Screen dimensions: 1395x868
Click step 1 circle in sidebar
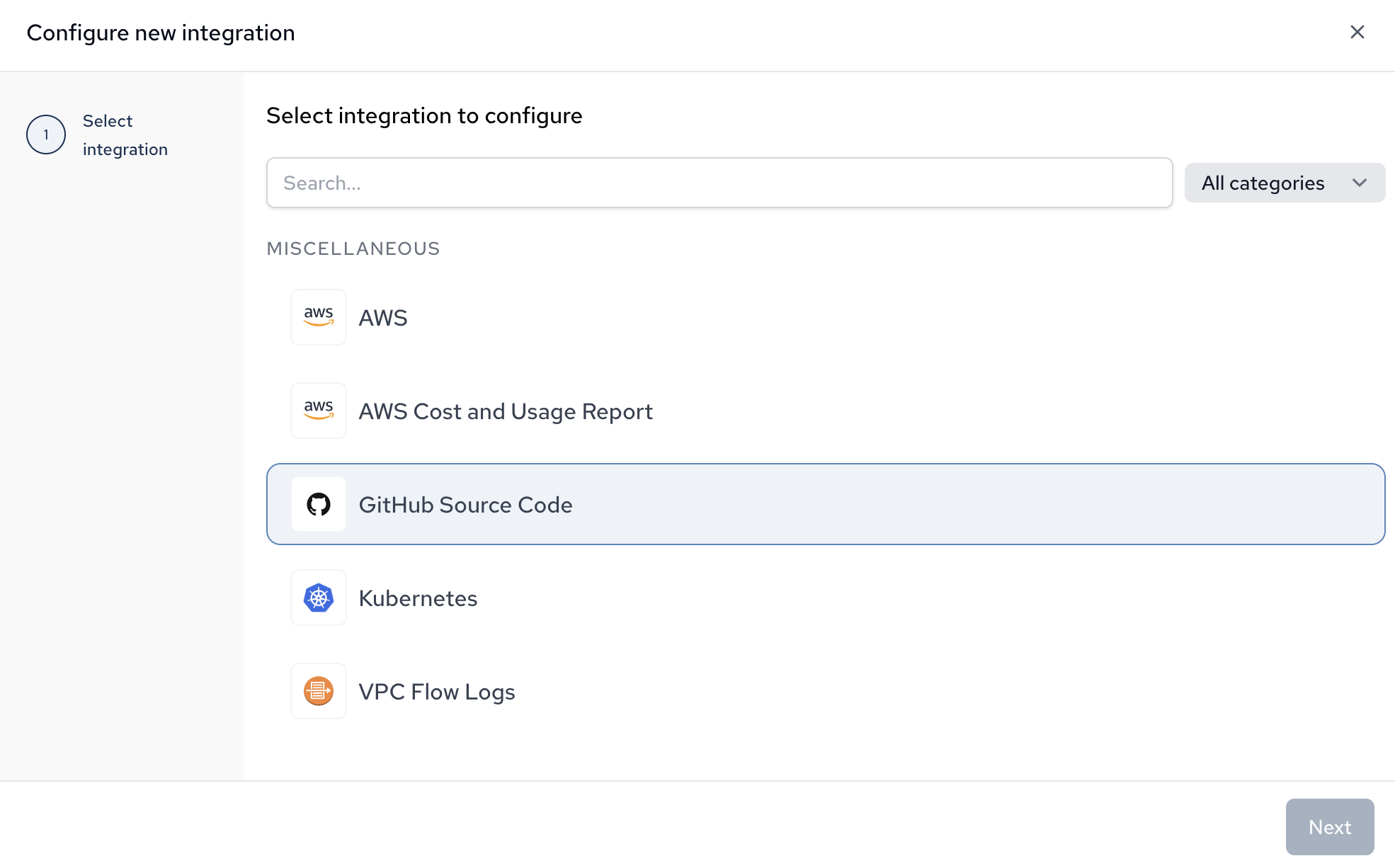46,135
